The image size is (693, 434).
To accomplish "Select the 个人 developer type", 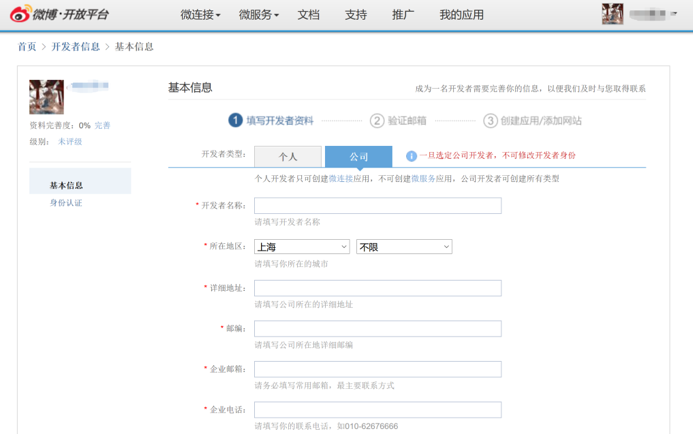I will [x=288, y=157].
